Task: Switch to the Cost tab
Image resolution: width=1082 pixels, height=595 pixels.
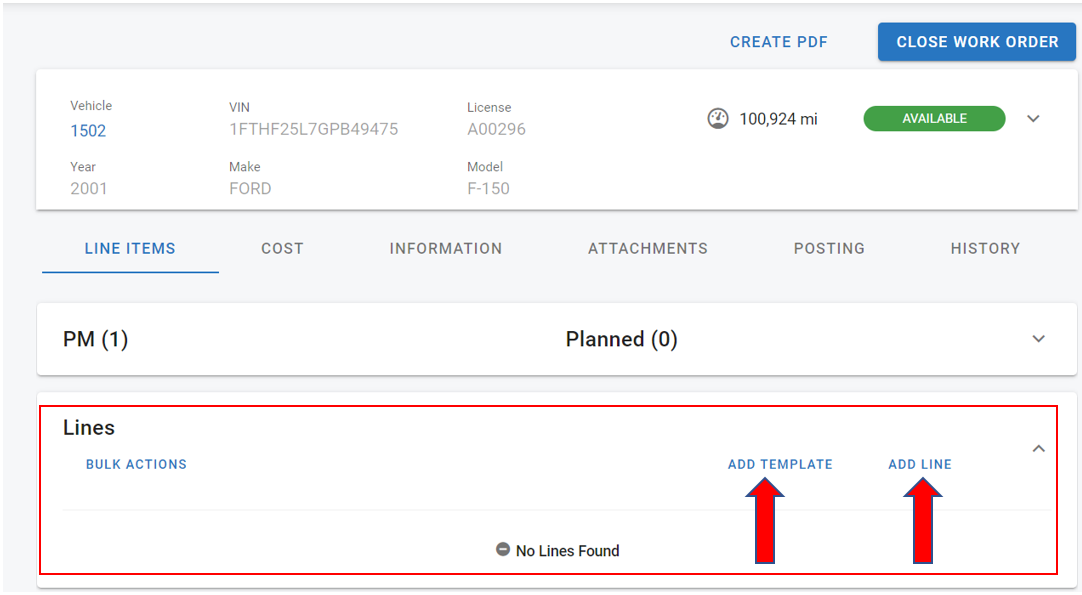Action: coord(282,249)
